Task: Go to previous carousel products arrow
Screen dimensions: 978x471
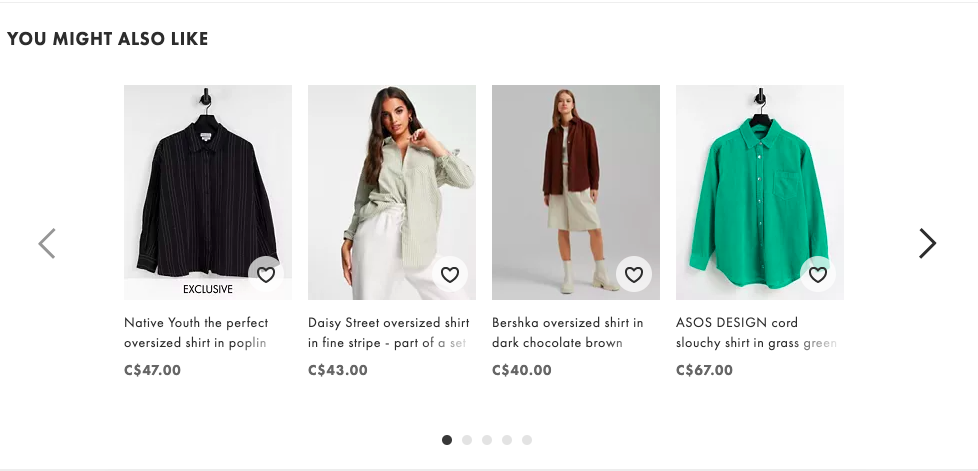Action: (47, 243)
